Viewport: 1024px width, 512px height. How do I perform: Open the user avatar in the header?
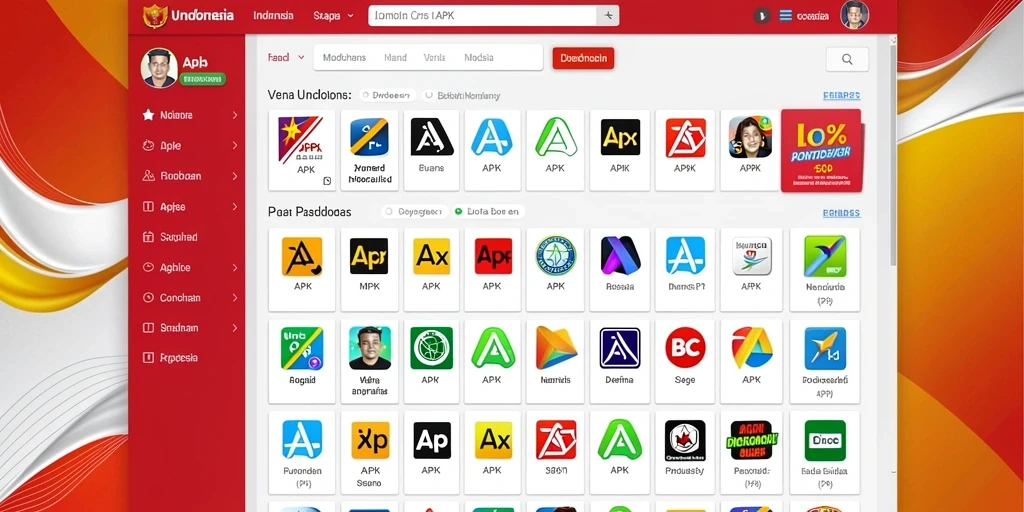click(854, 15)
